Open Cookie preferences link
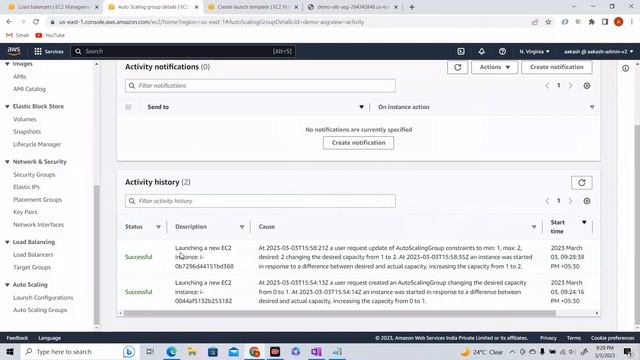This screenshot has height=360, width=640. click(612, 338)
